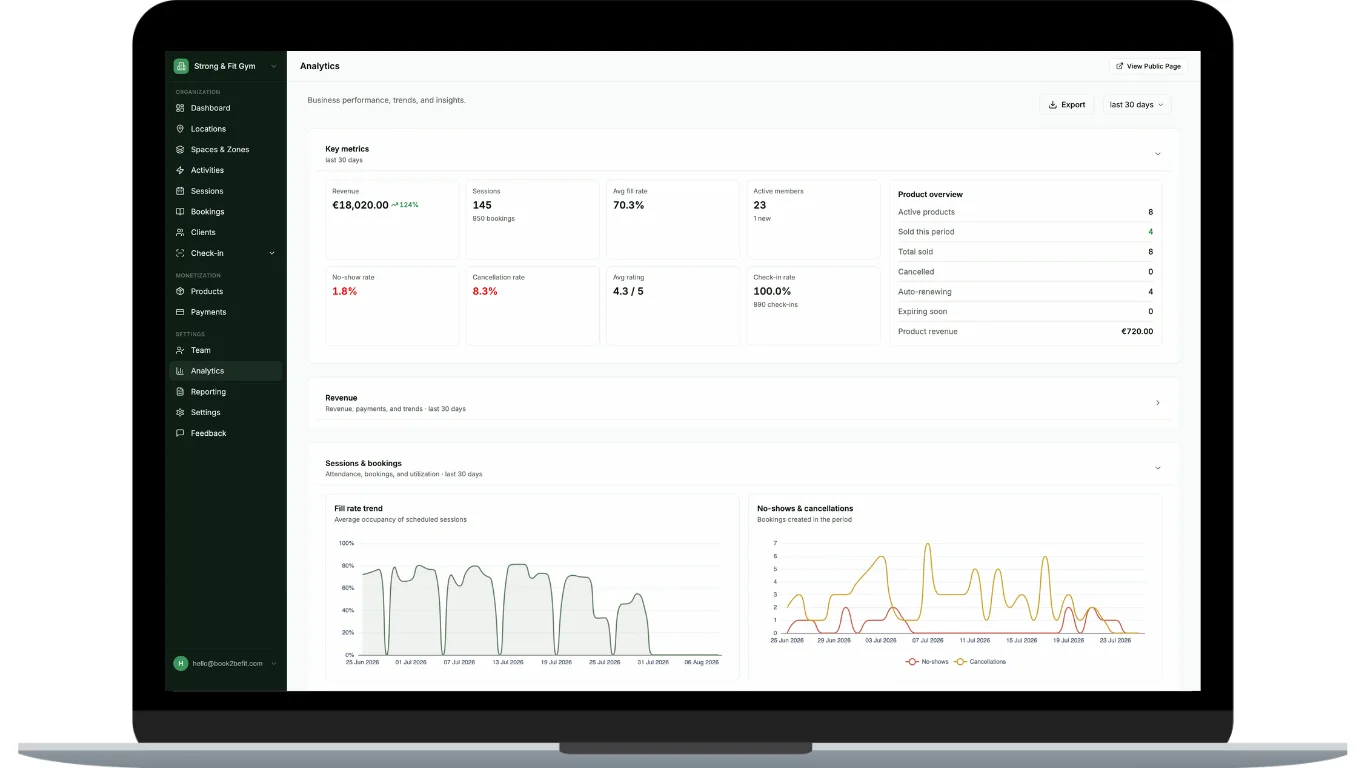Open the Bookings menu item
Screen dimensions: 1366x768
226,212
